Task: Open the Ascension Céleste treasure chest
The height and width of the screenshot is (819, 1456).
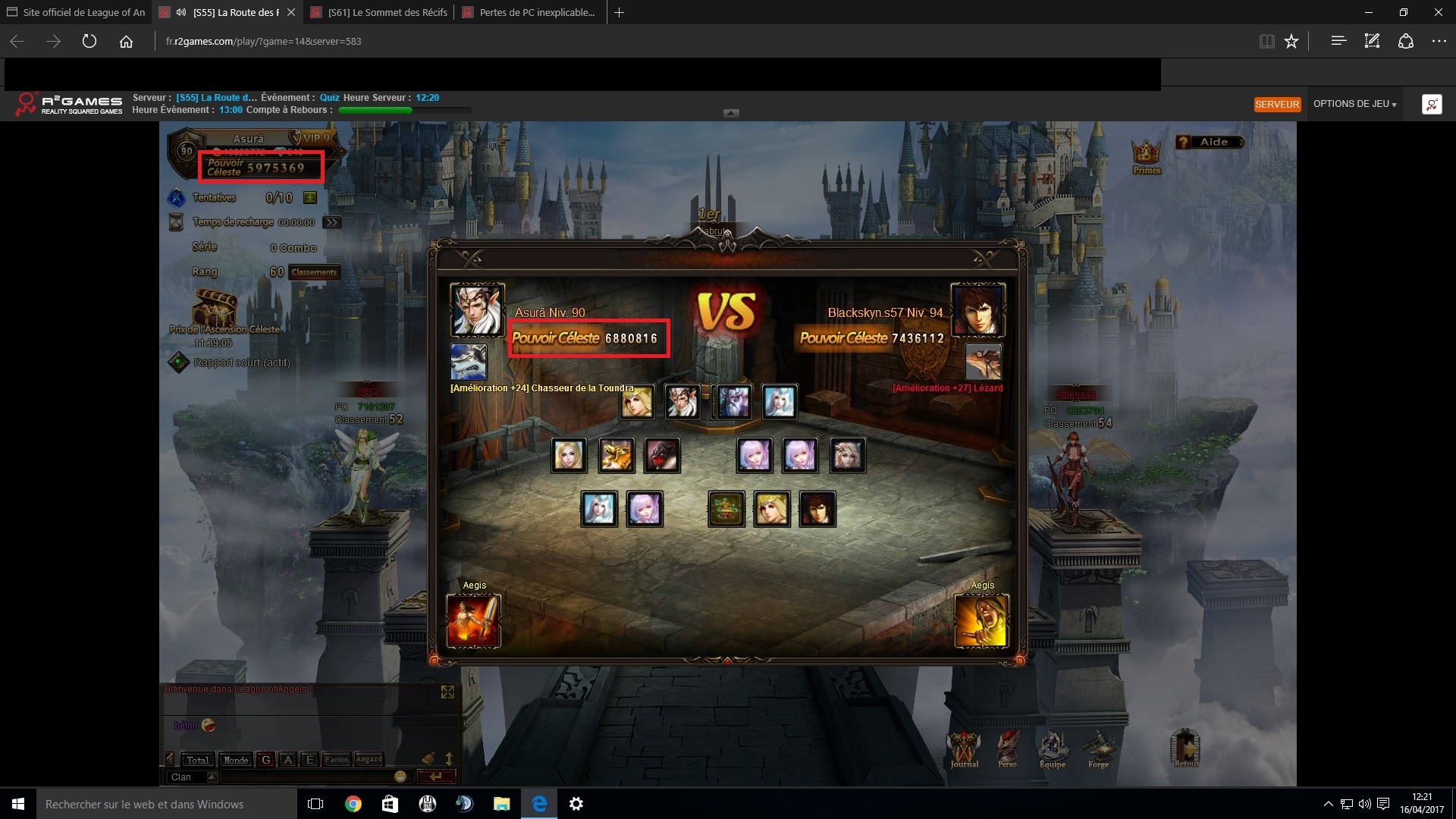Action: point(215,309)
